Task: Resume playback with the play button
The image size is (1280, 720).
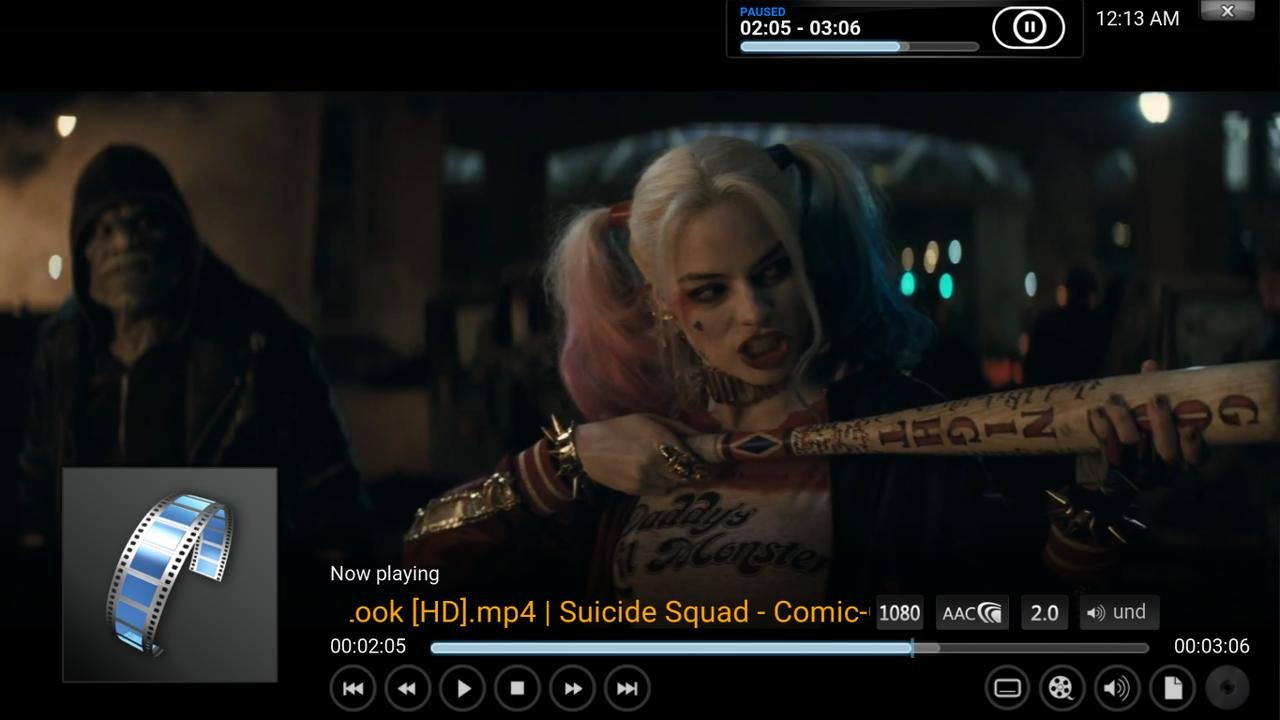Action: click(463, 688)
